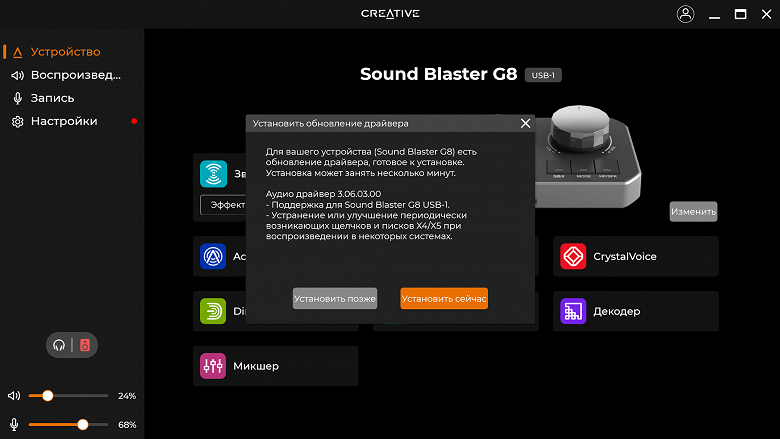This screenshot has width=780, height=439.
Task: Open the blue Acoustic Engine icon
Action: click(x=213, y=256)
